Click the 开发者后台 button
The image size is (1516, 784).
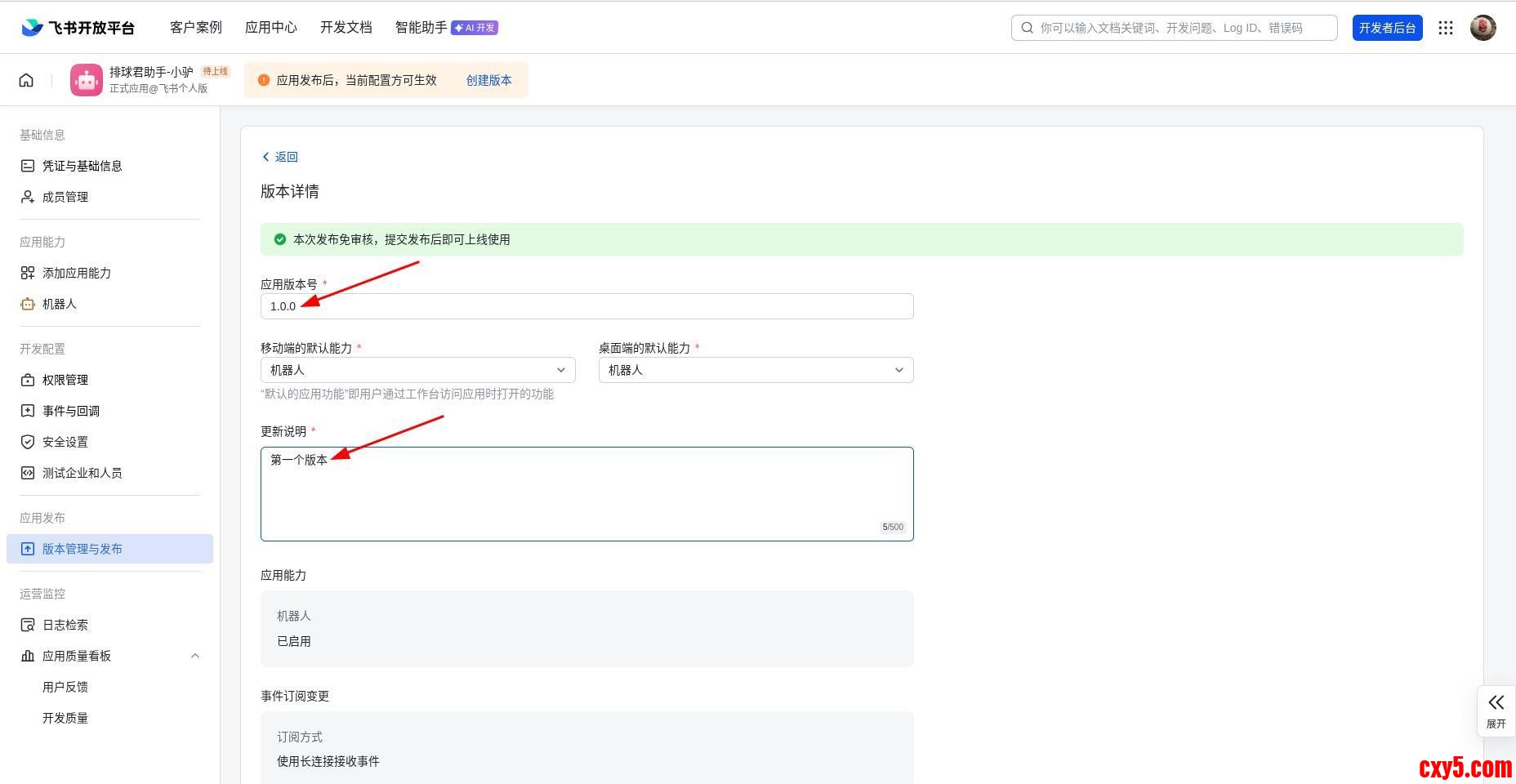coord(1386,28)
